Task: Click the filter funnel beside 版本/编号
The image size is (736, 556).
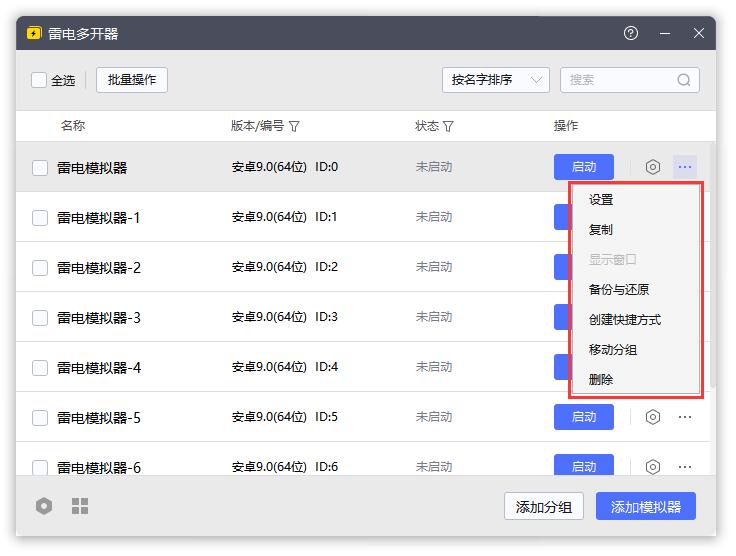Action: tap(294, 126)
